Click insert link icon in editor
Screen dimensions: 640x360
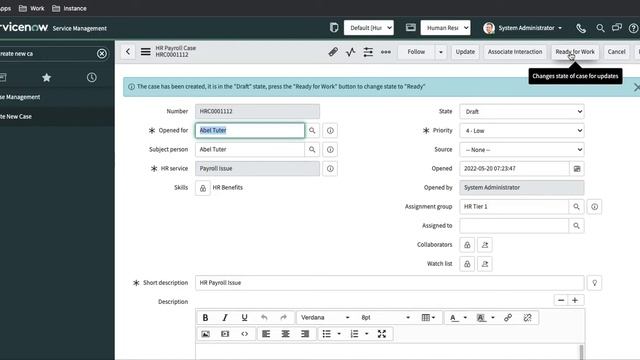508,318
